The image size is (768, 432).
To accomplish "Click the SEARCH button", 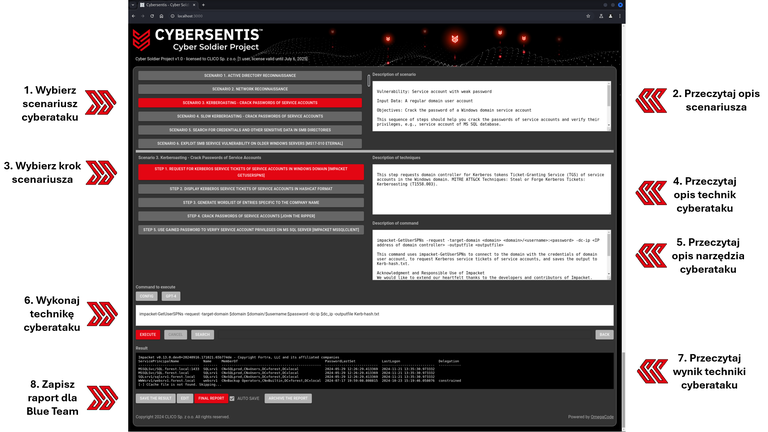I will point(202,335).
